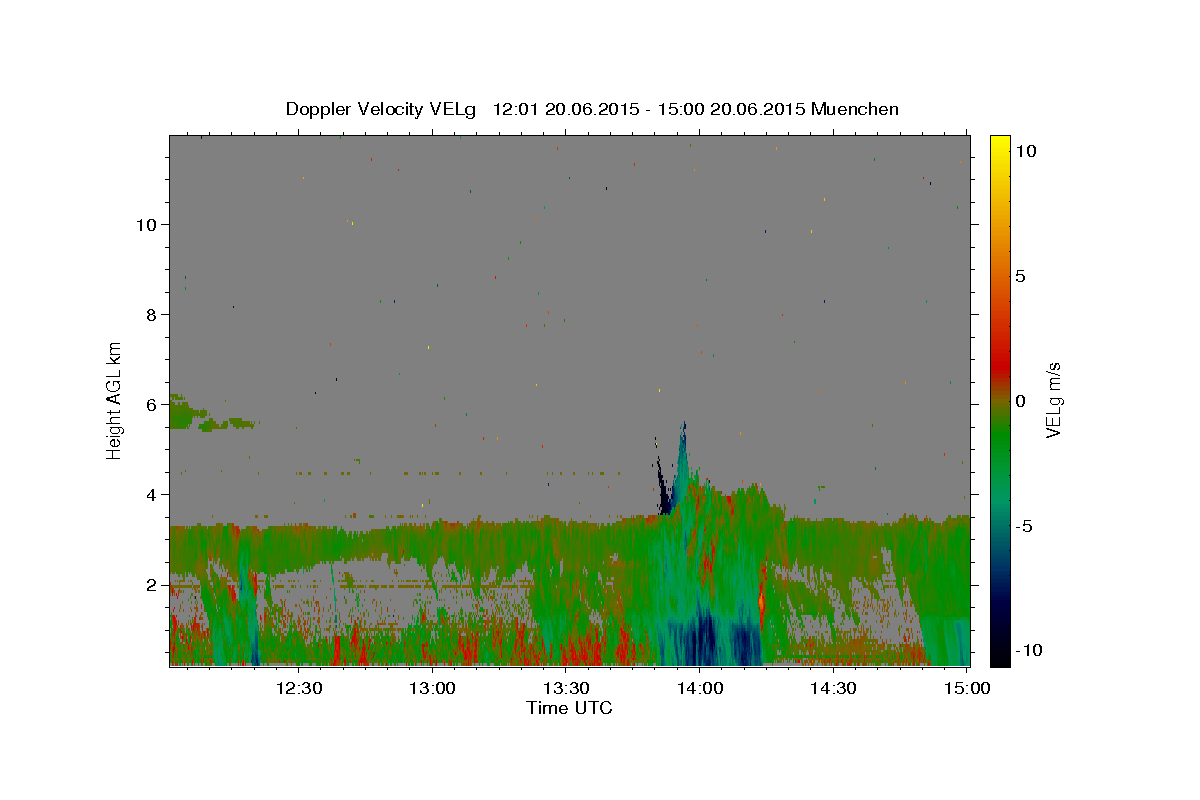Viewport: 1200px width, 800px height.
Task: Click the colorbar tick label '0'
Action: click(1021, 401)
